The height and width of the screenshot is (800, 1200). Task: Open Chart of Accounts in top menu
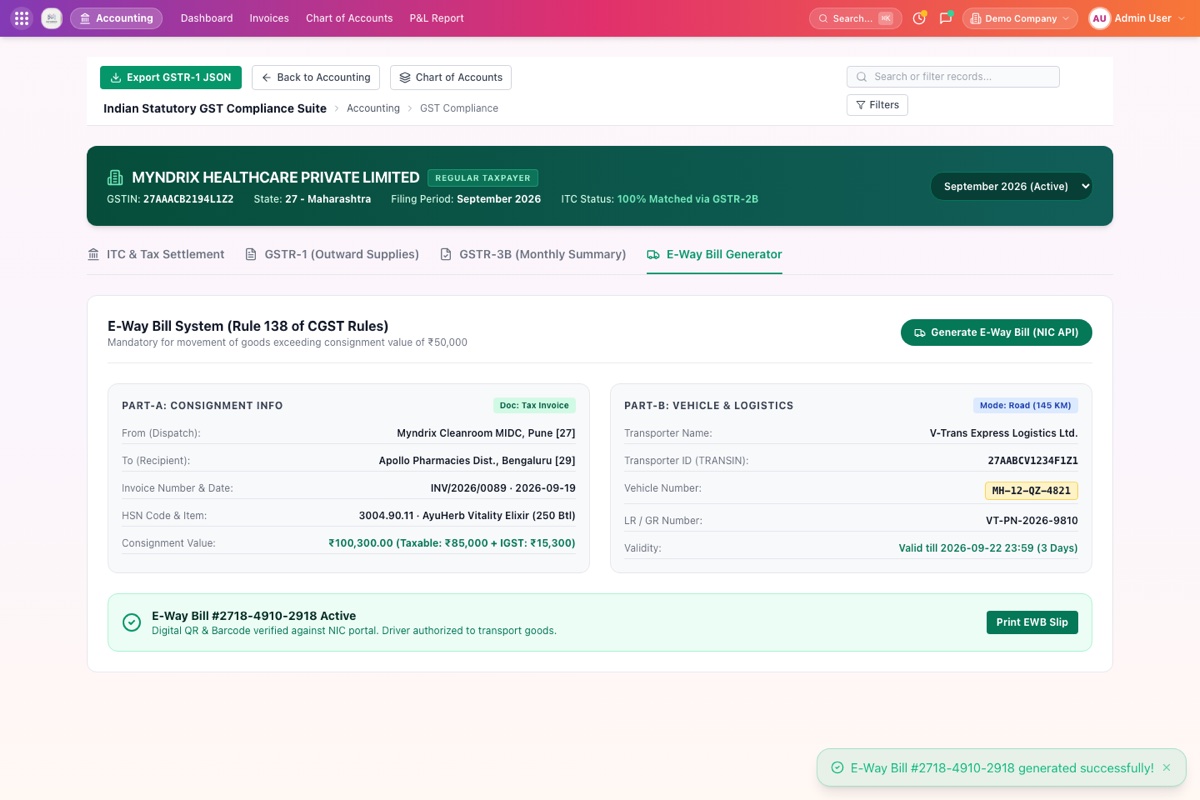click(x=349, y=18)
